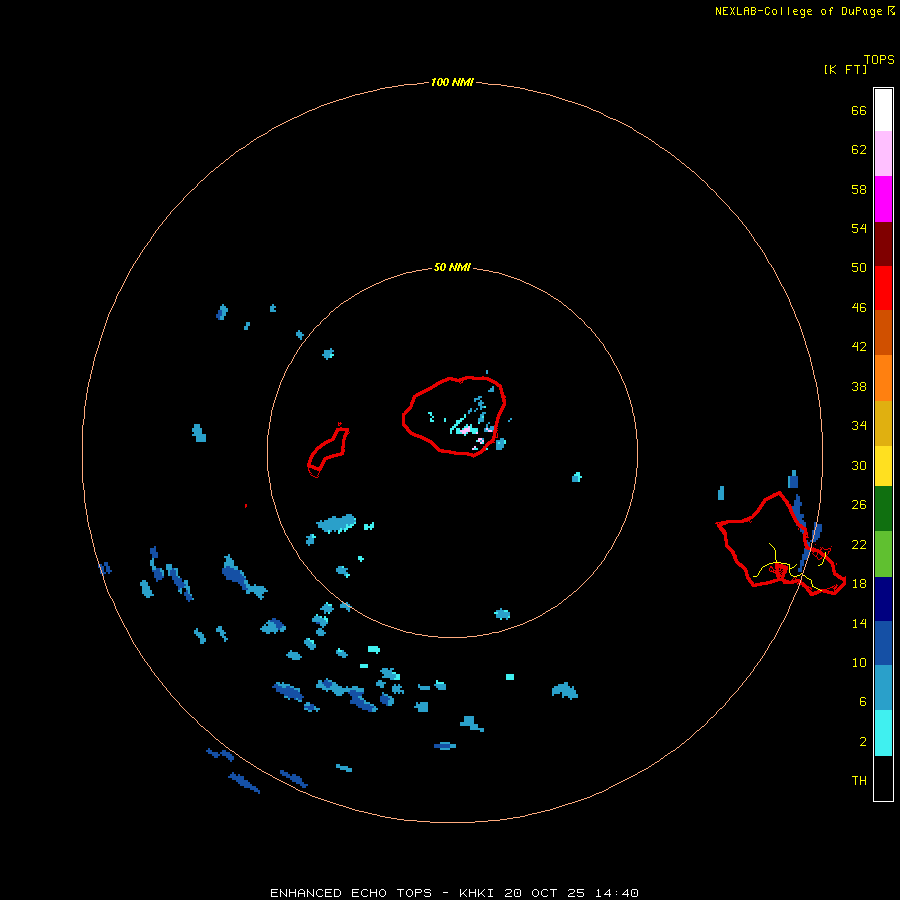Click the TOPS legend title
The height and width of the screenshot is (900, 900).
[879, 60]
